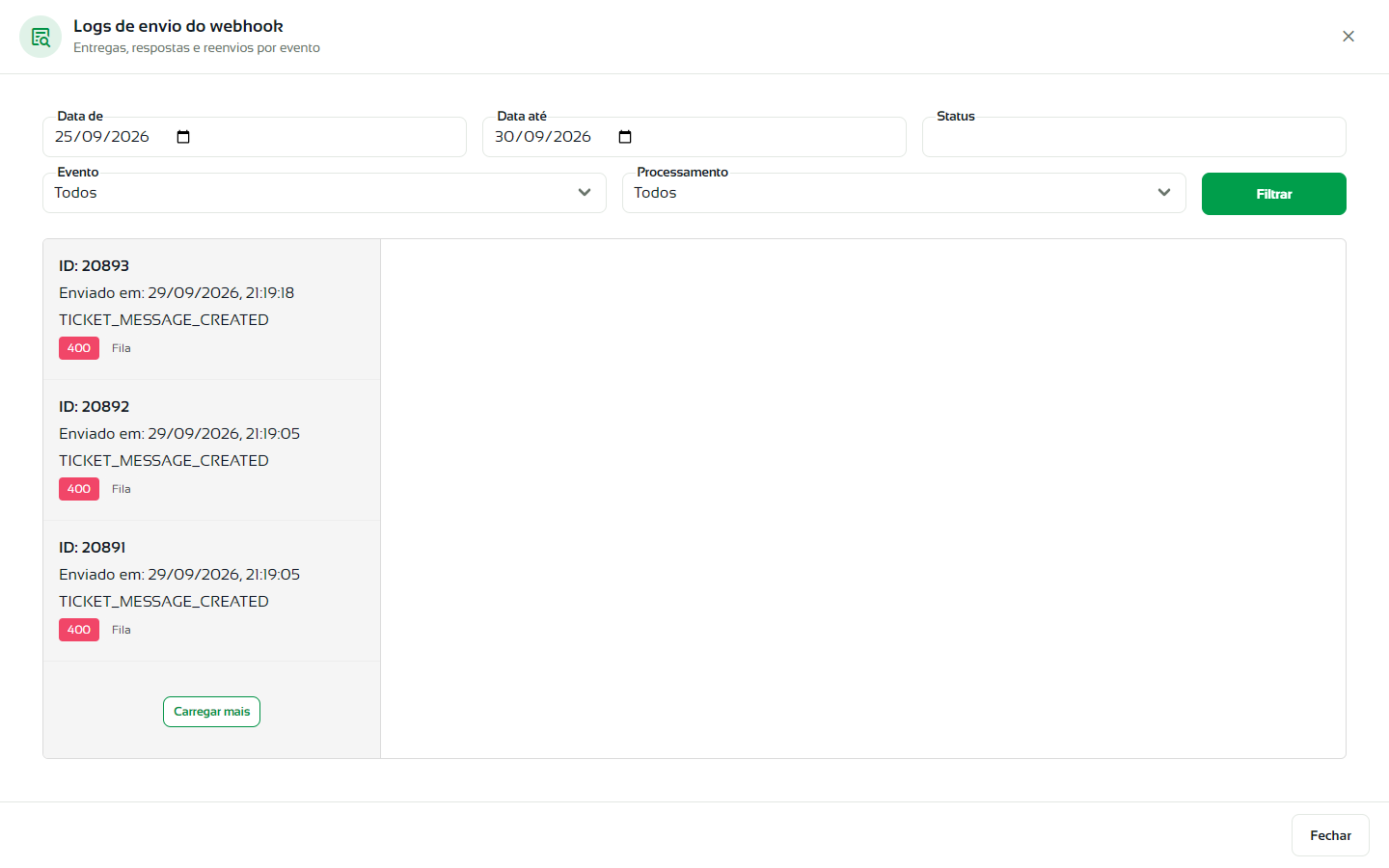This screenshot has height=868, width=1389.
Task: Click the Data até date field
Action: 694,137
